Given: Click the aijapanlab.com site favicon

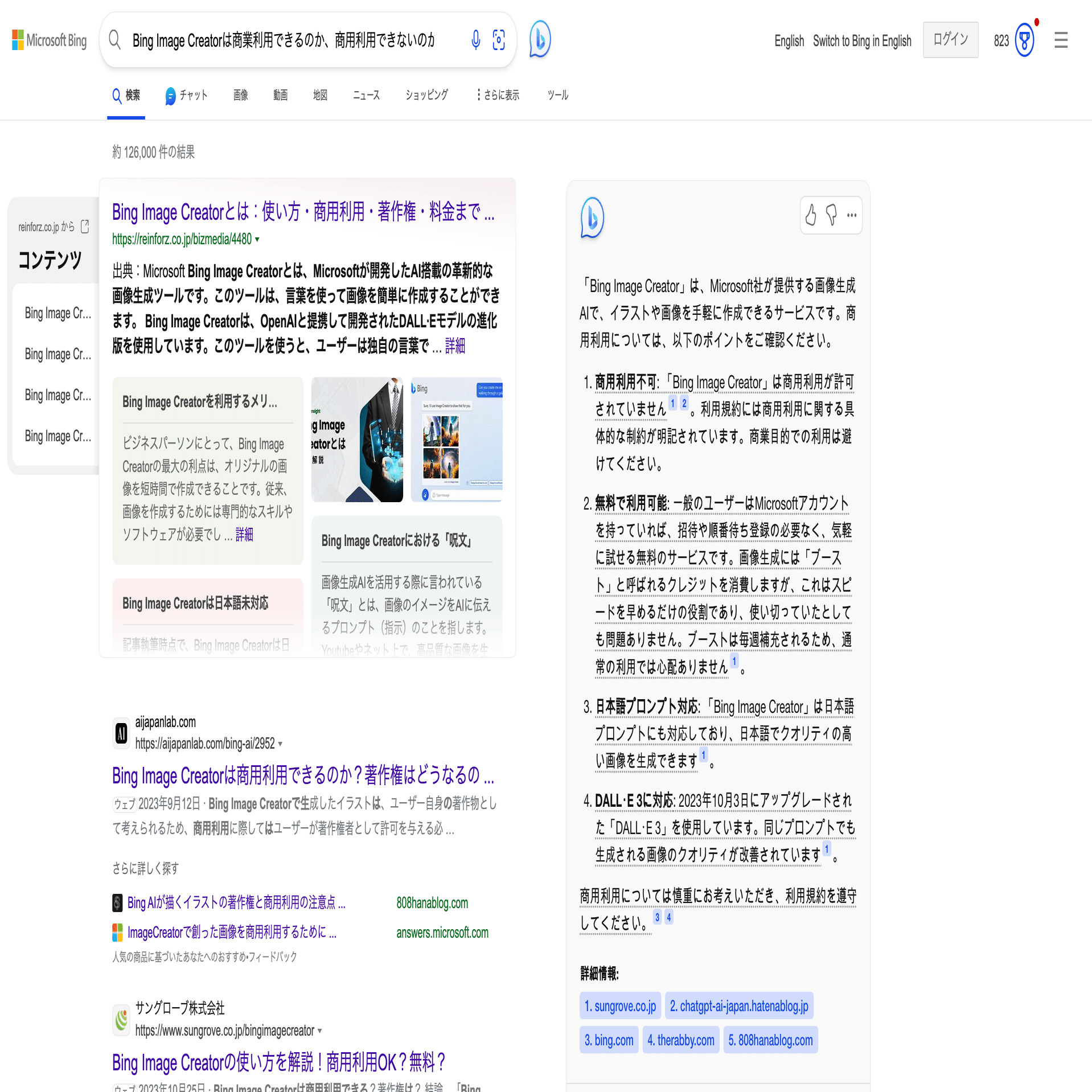Looking at the screenshot, I should 121,733.
